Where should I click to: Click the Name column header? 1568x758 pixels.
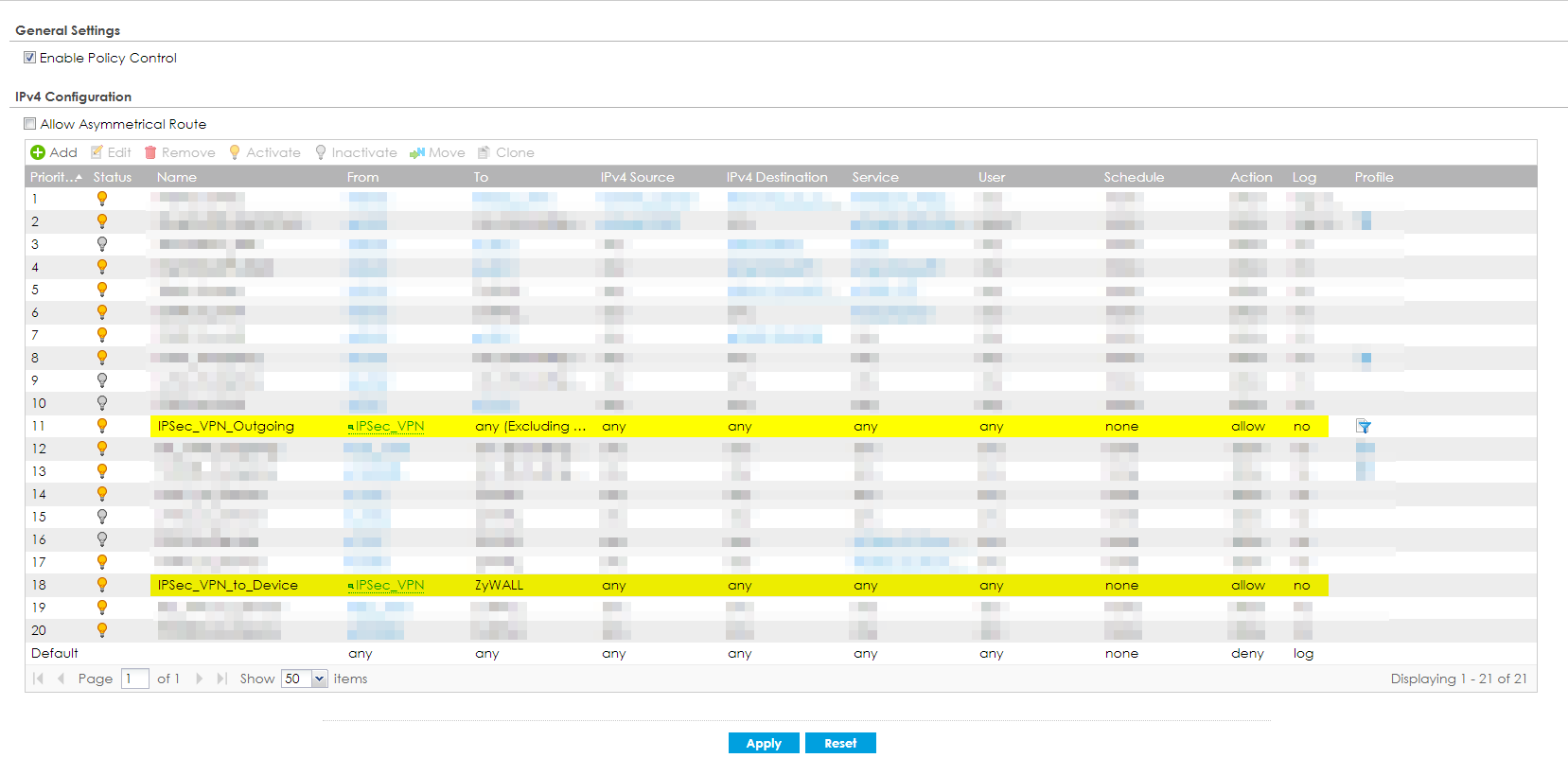177,177
